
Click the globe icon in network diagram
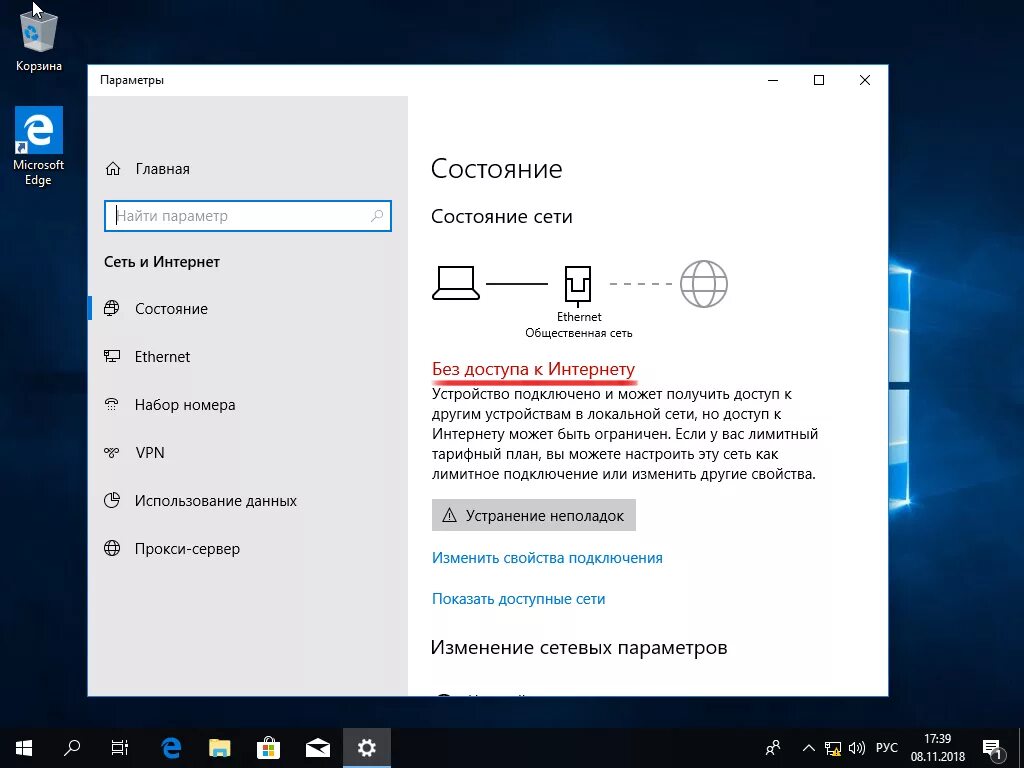pyautogui.click(x=703, y=283)
